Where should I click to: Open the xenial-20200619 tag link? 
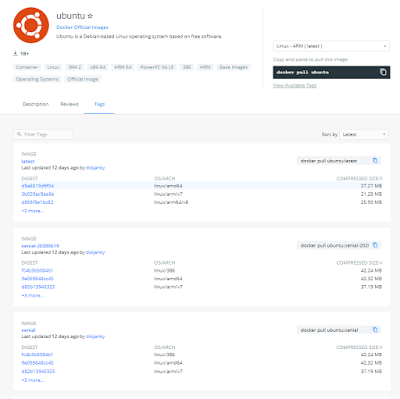[40, 246]
